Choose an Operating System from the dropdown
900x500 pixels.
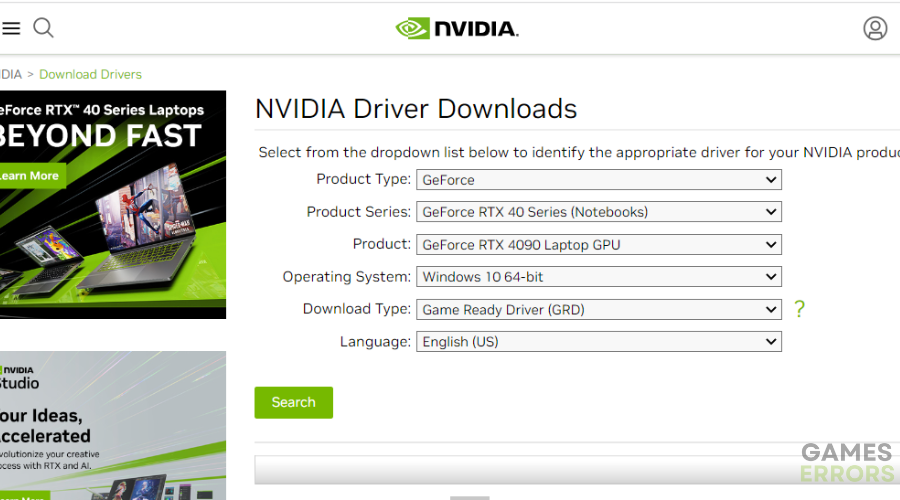[599, 277]
